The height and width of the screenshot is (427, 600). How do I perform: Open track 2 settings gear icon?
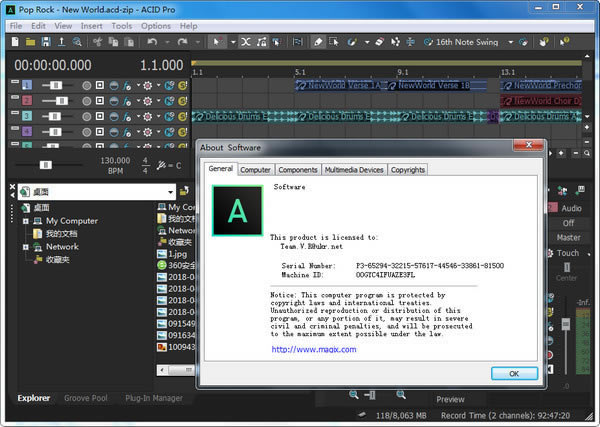[147, 101]
